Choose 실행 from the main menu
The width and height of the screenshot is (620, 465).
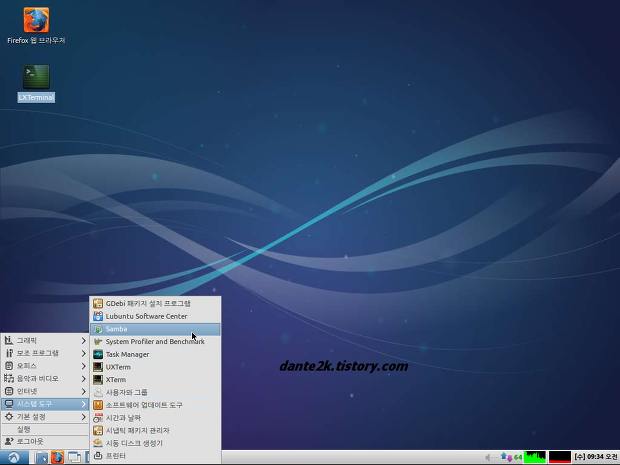(45, 429)
